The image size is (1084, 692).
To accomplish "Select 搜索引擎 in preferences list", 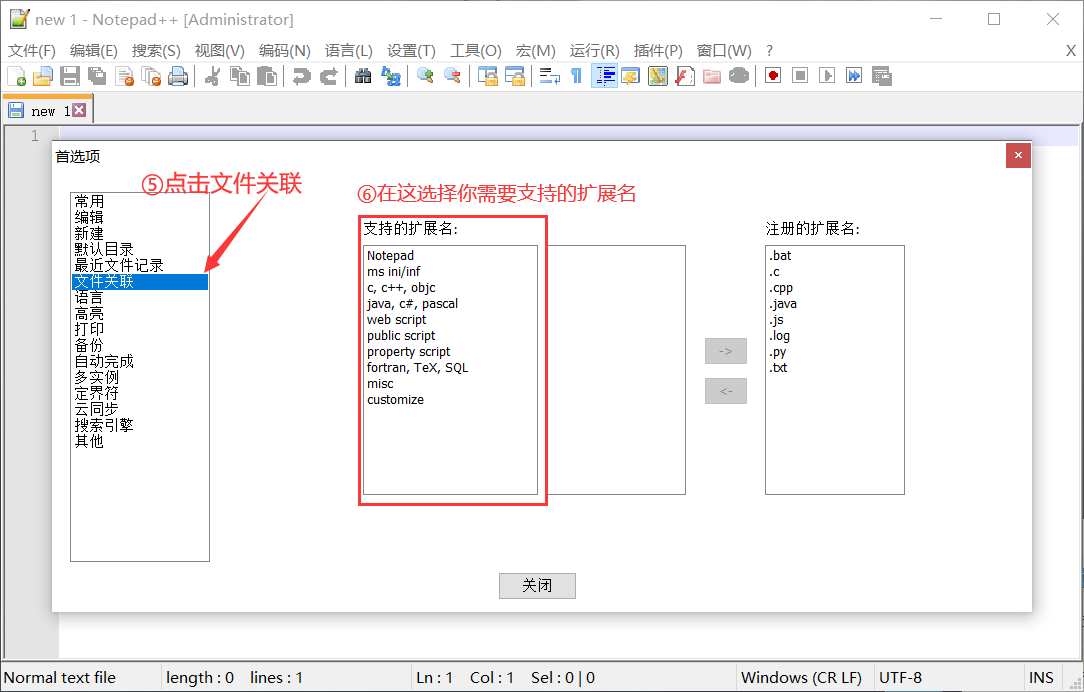I will pos(140,424).
